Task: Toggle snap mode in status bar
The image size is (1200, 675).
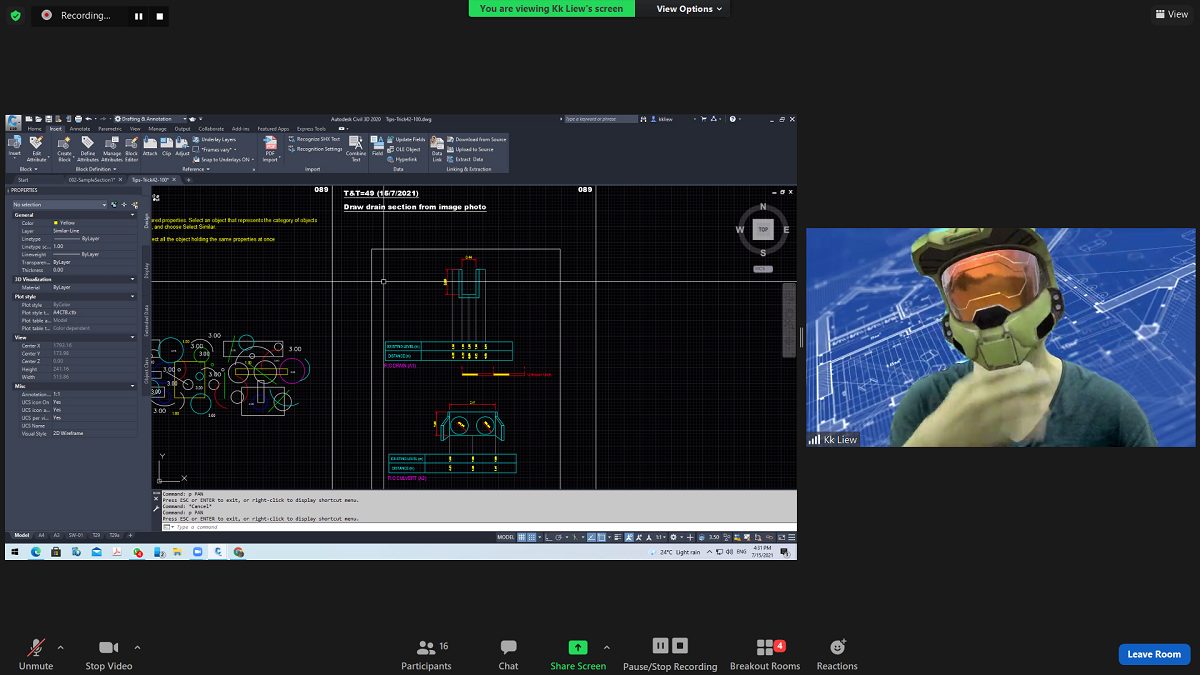Action: tap(531, 537)
